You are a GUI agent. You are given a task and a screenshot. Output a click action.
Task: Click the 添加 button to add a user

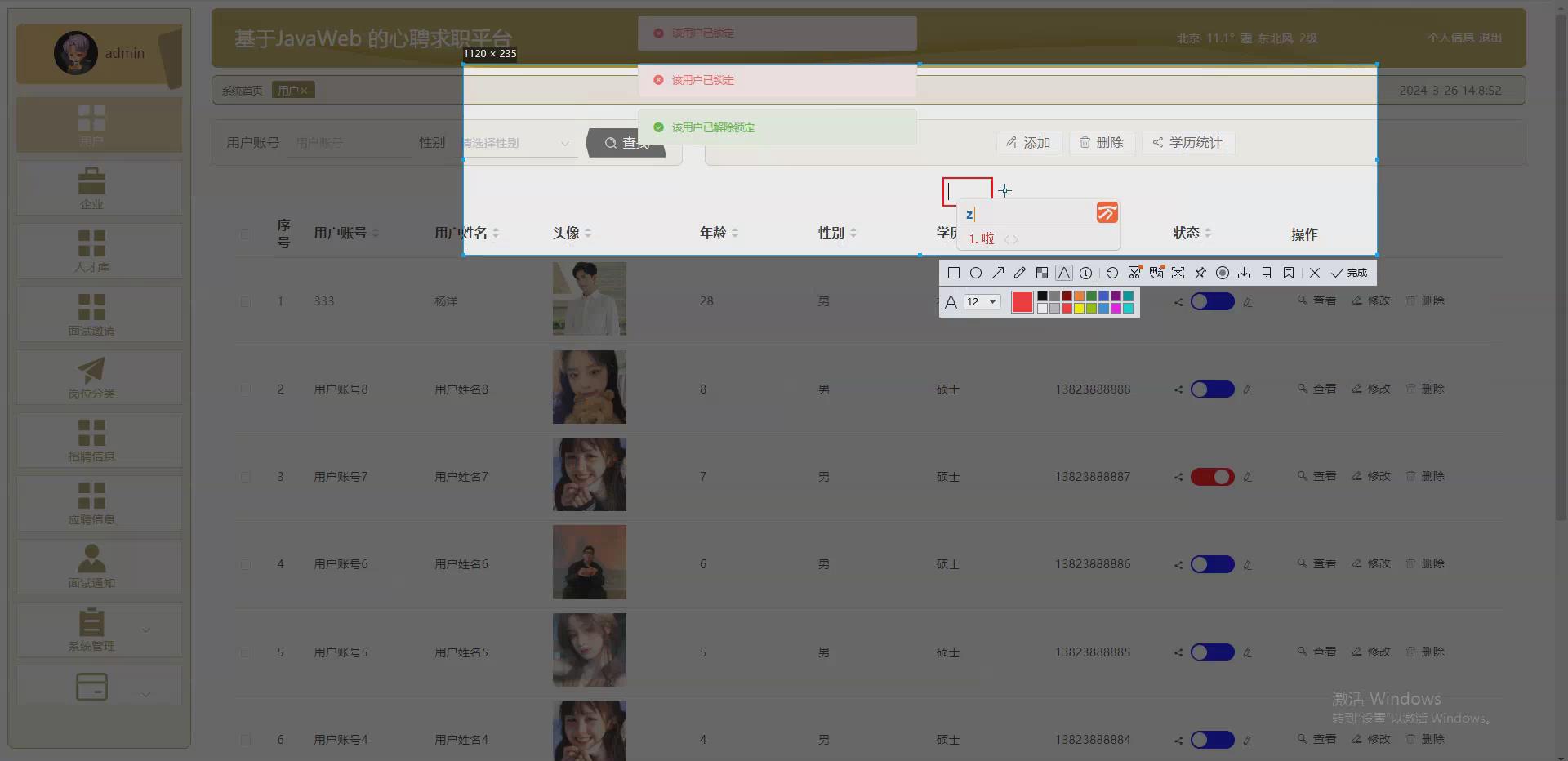(x=1028, y=143)
